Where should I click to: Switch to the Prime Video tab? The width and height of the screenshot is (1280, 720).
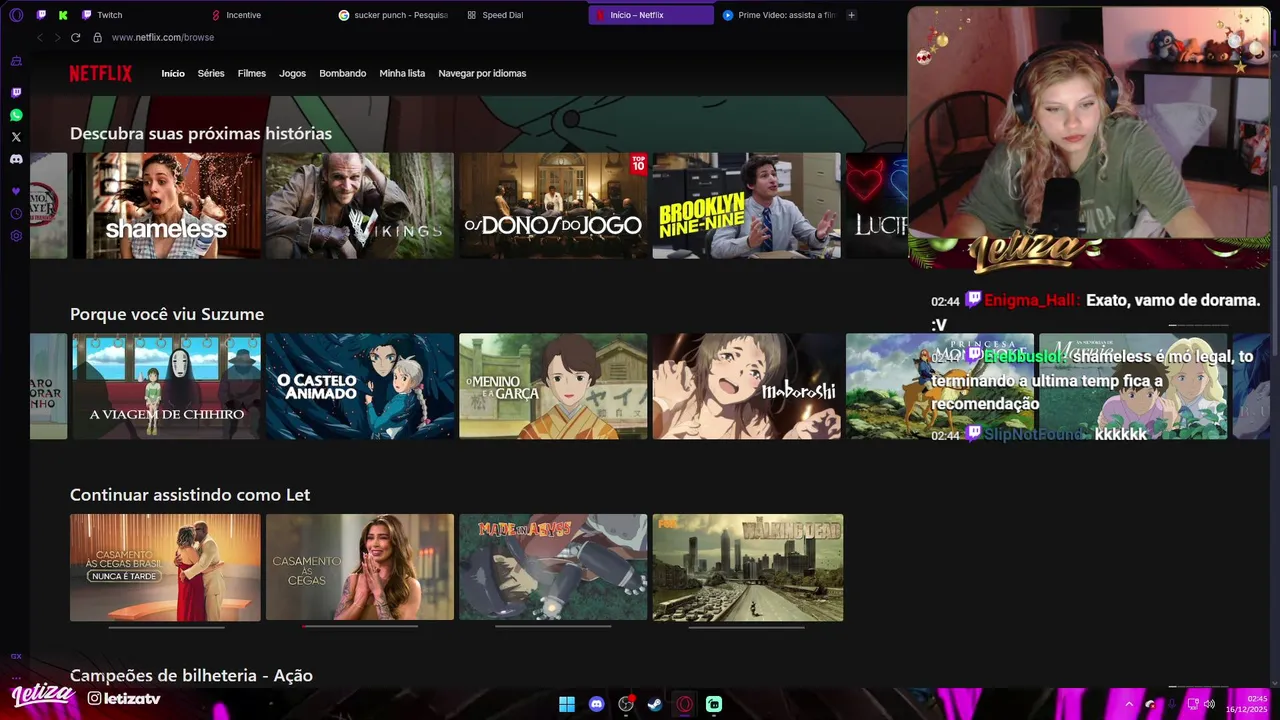click(779, 15)
